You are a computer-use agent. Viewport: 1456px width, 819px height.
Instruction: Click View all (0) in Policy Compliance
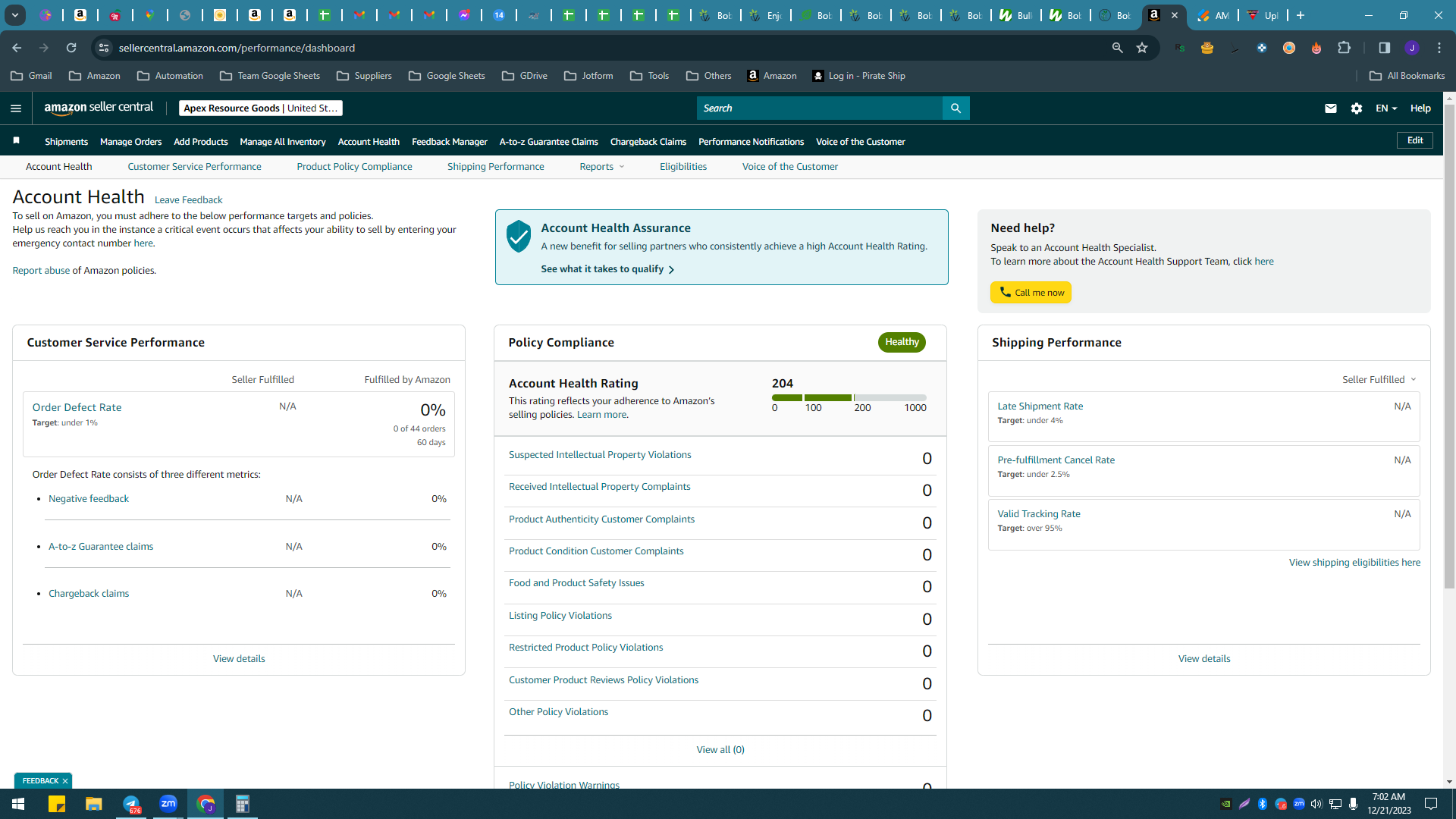click(x=720, y=750)
